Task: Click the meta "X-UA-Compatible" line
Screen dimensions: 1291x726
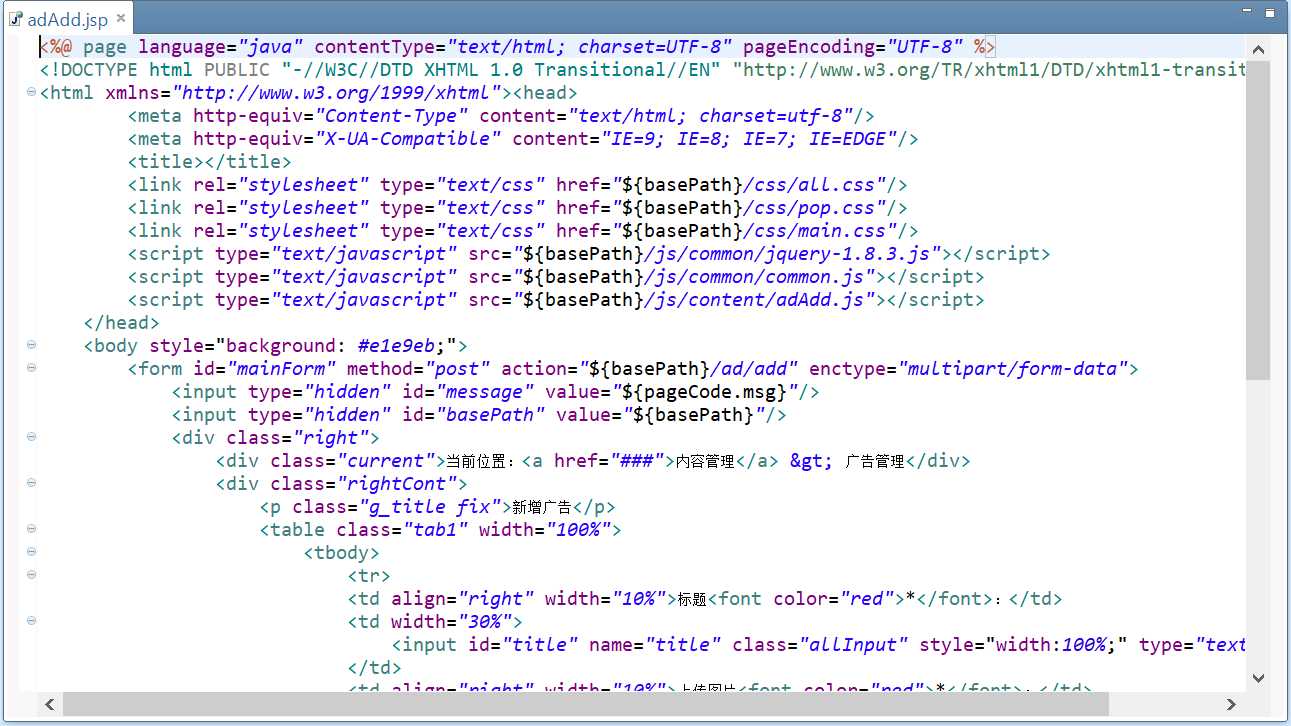Action: (523, 139)
